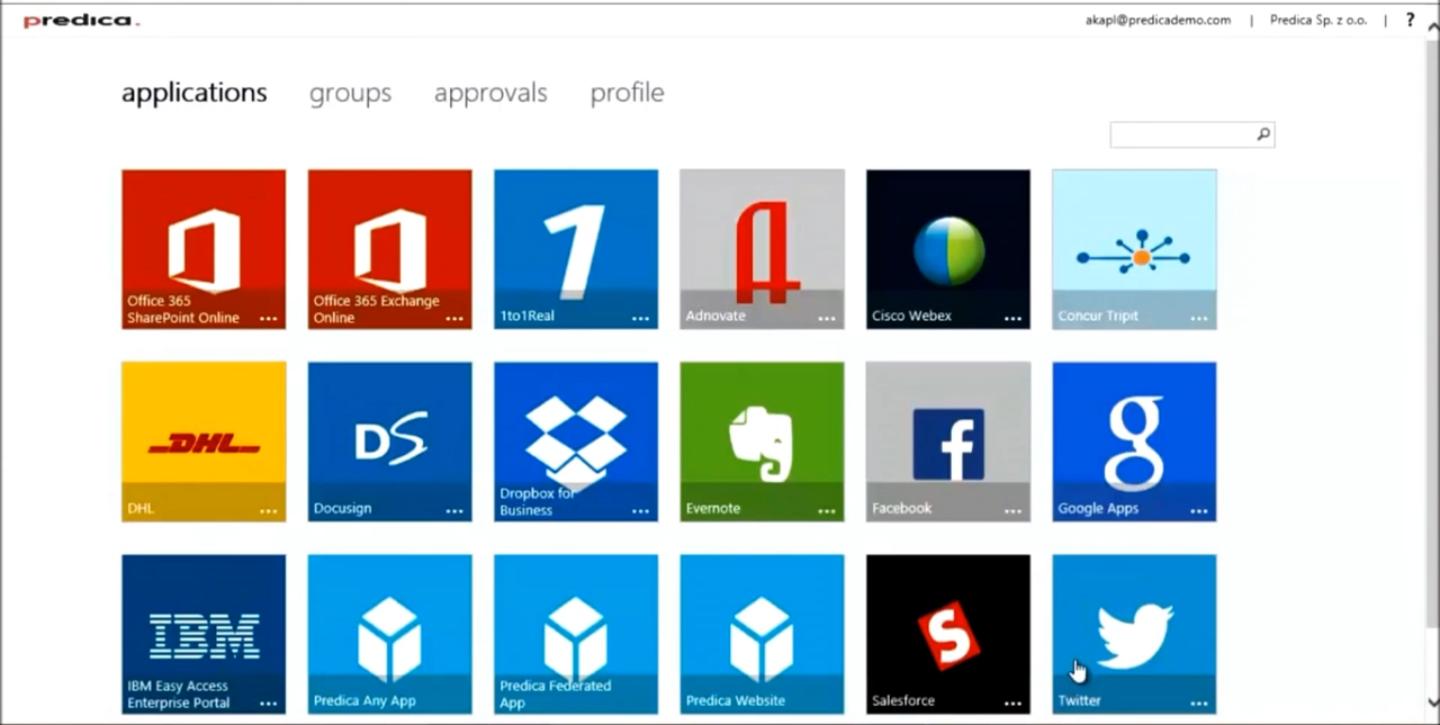The image size is (1440, 725).
Task: Show more options on Twitter tile
Action: click(x=1198, y=704)
